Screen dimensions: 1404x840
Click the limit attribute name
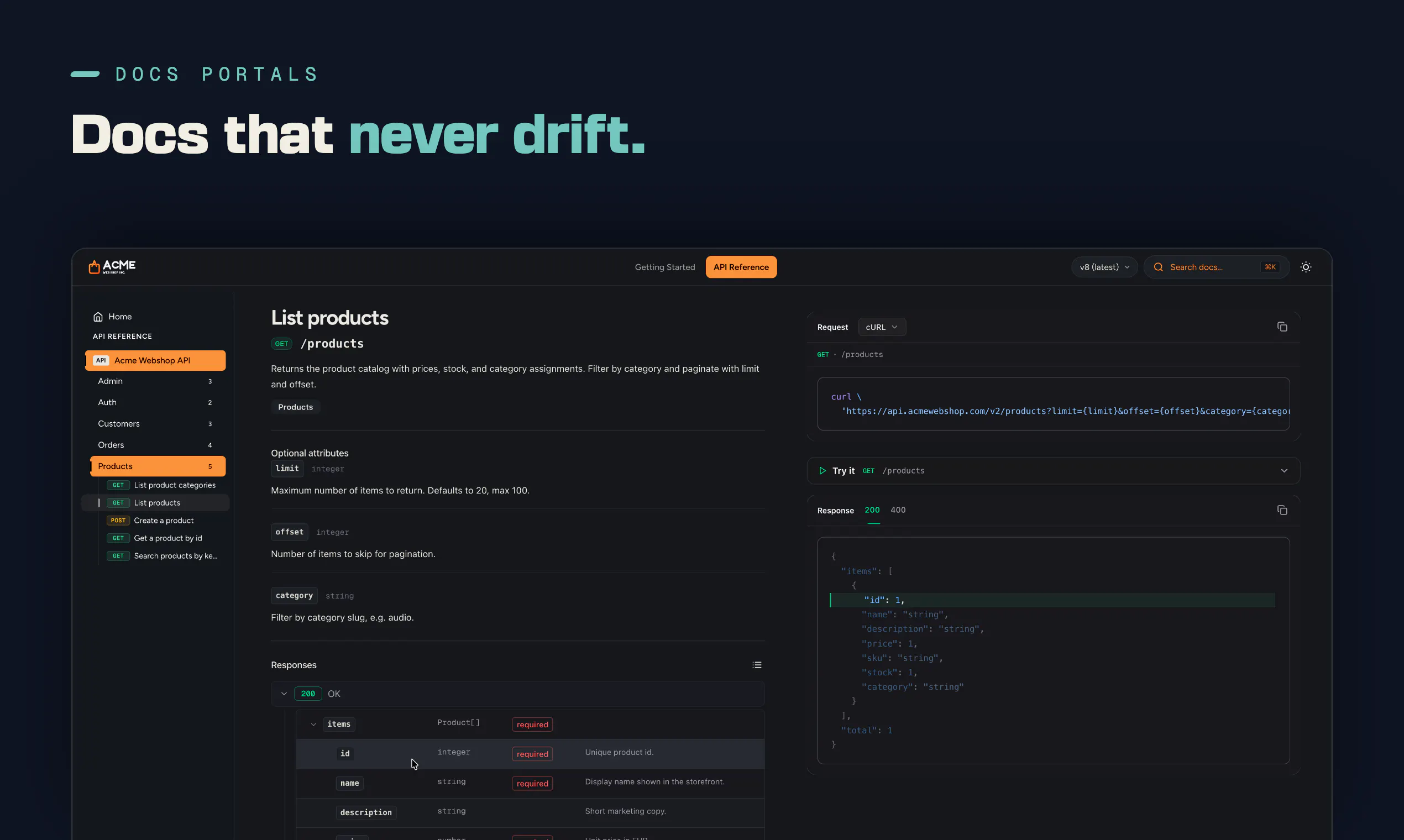[x=287, y=469]
